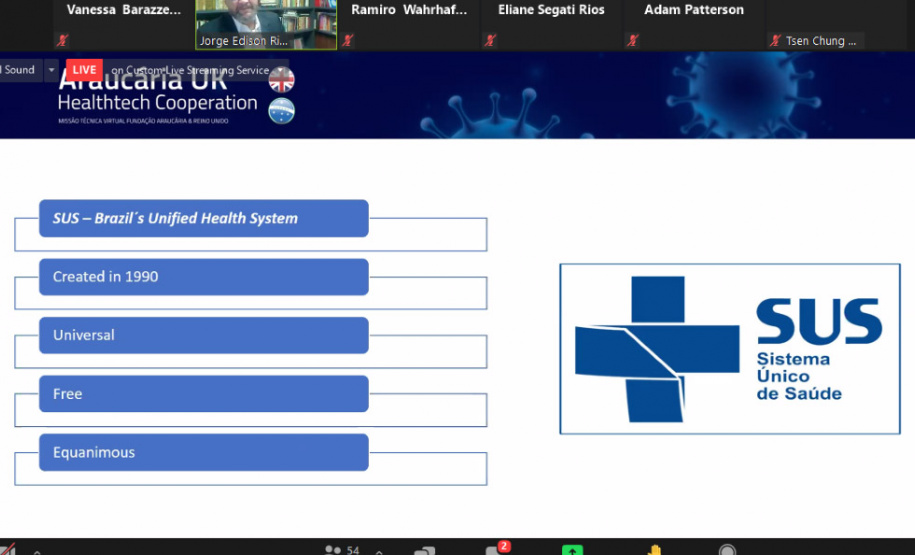The width and height of the screenshot is (915, 555).
Task: Click the muted mic icon on Eliane's tile
Action: point(490,41)
